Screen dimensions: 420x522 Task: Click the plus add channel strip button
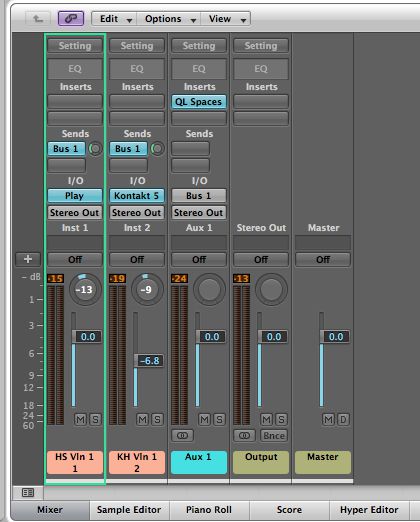(28, 259)
